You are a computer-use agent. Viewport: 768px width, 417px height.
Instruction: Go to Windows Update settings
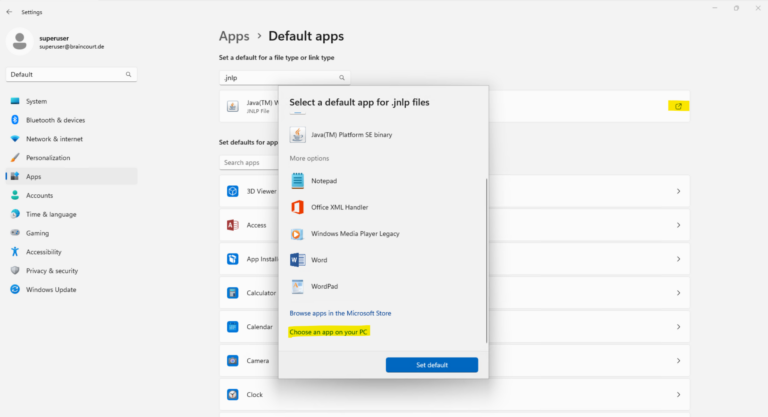click(x=51, y=289)
